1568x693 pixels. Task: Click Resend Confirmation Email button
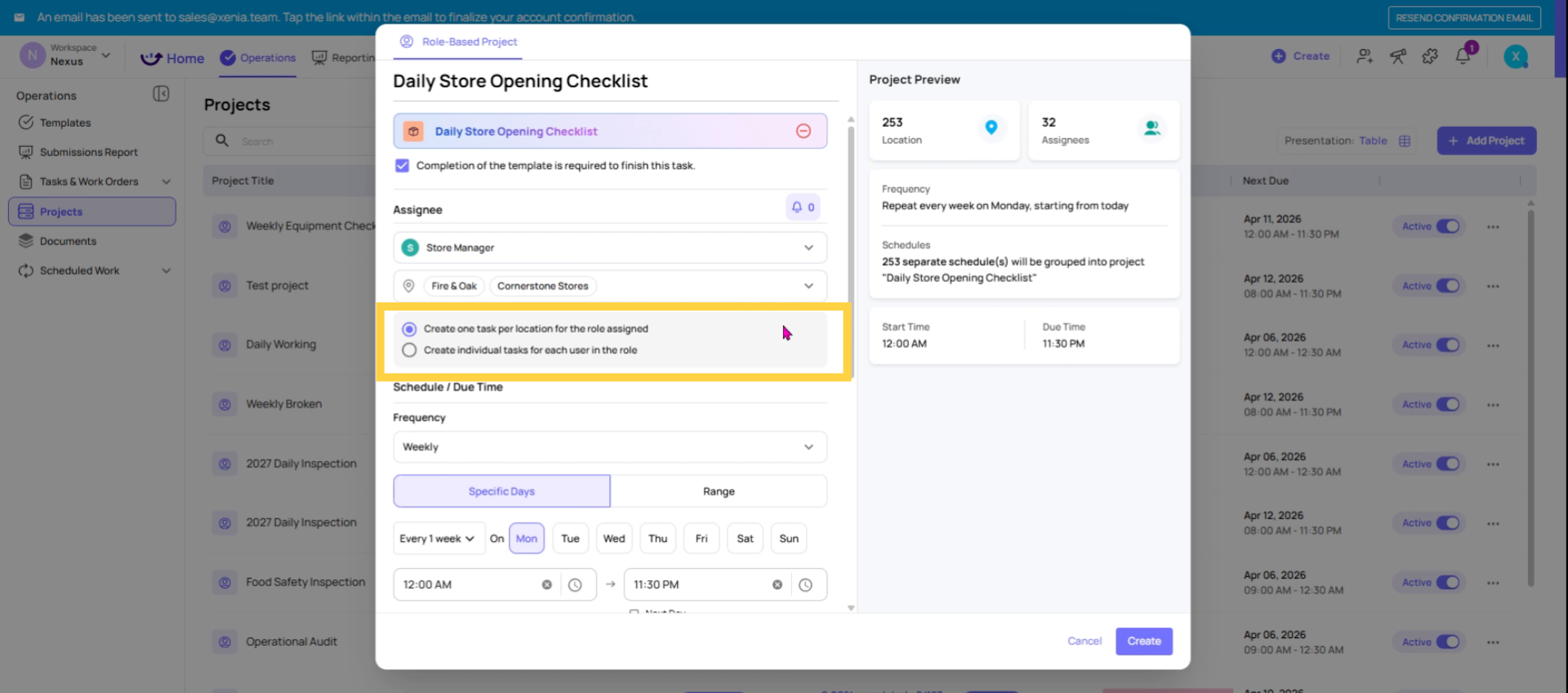click(1464, 18)
